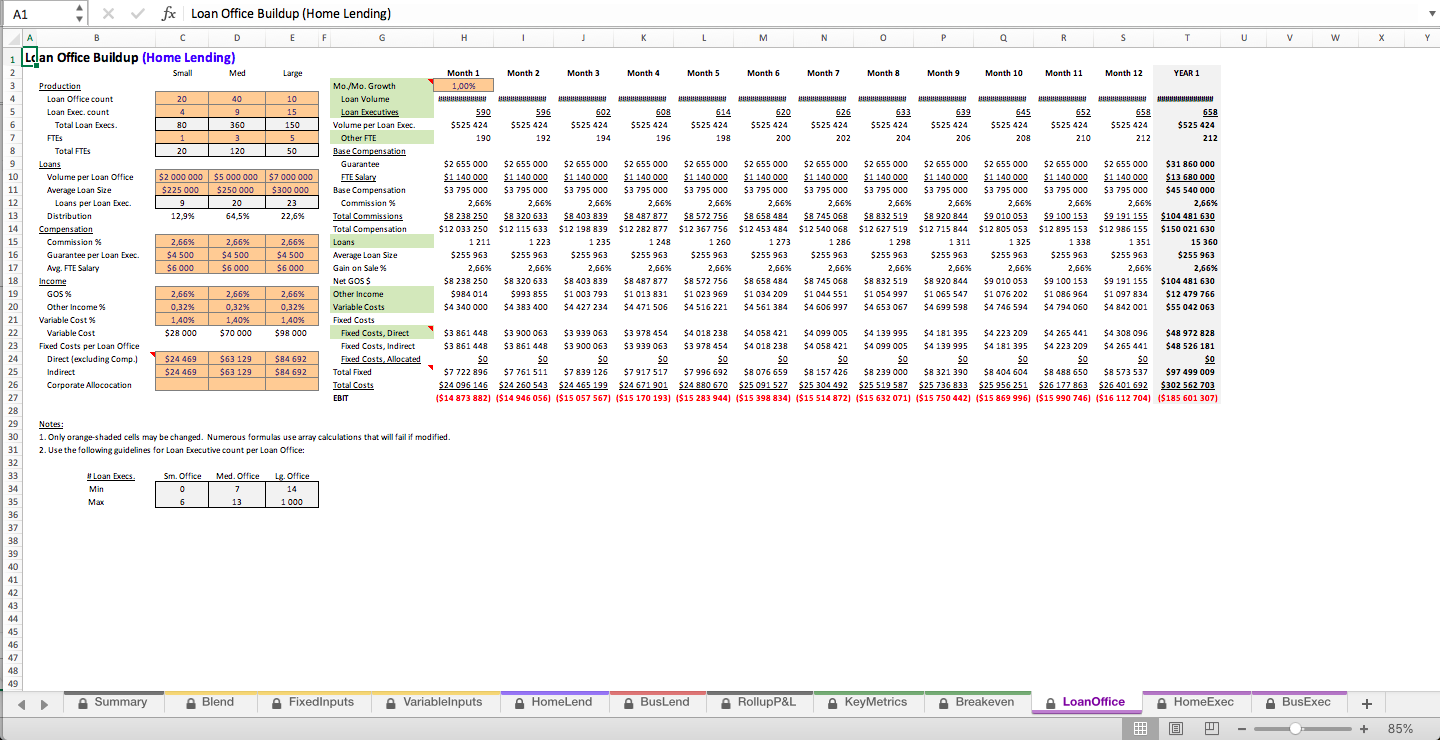Open the VariableInputs sheet tab
The image size is (1440, 740).
tap(434, 702)
